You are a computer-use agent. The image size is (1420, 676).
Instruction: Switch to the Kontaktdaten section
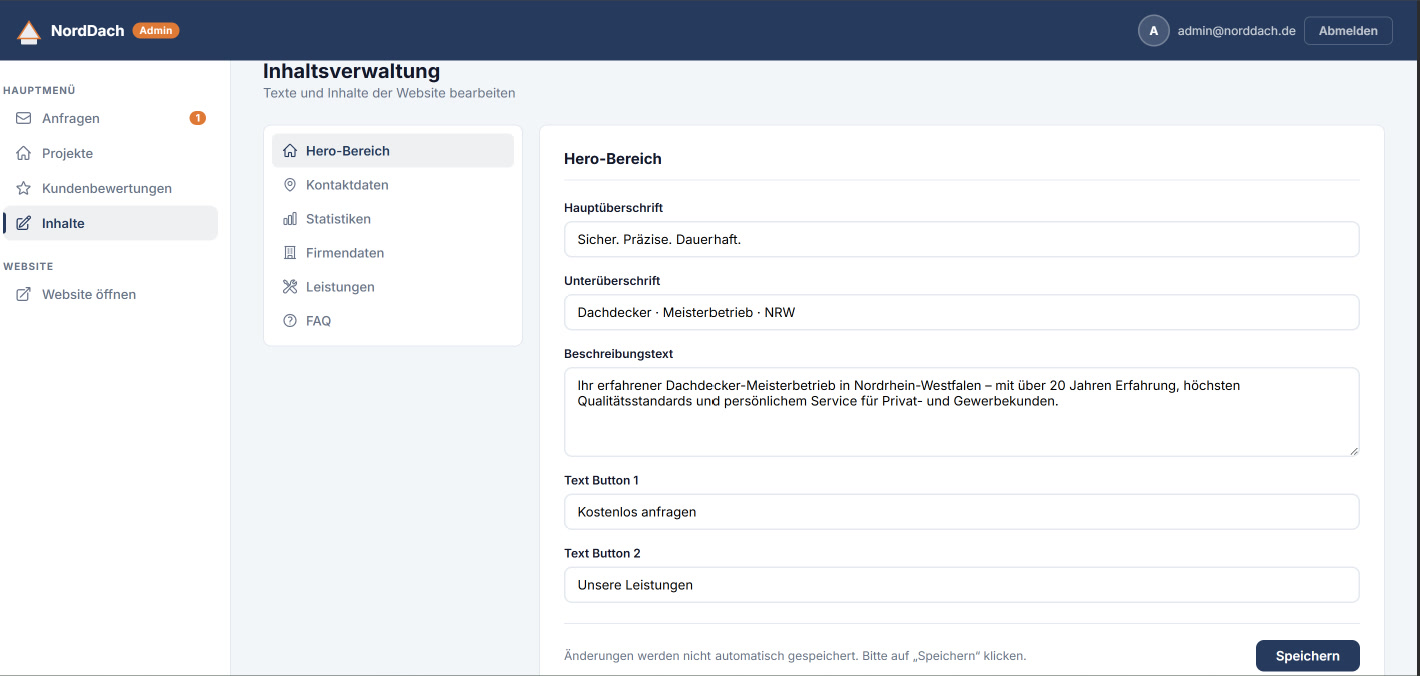(x=393, y=185)
